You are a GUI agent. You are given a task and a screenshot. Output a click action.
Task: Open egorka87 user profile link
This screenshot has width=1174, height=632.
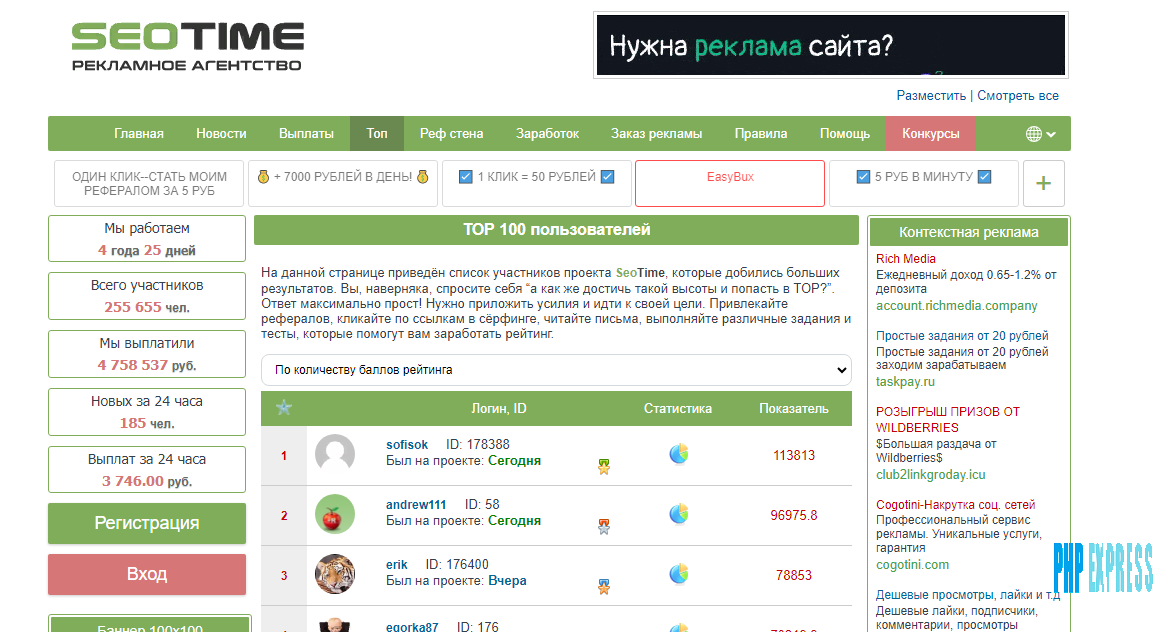pyautogui.click(x=412, y=627)
